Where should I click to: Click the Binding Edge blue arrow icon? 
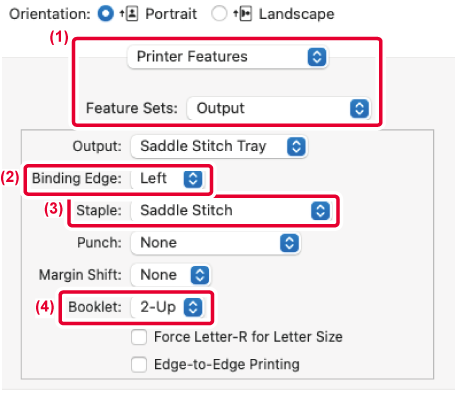tap(193, 179)
